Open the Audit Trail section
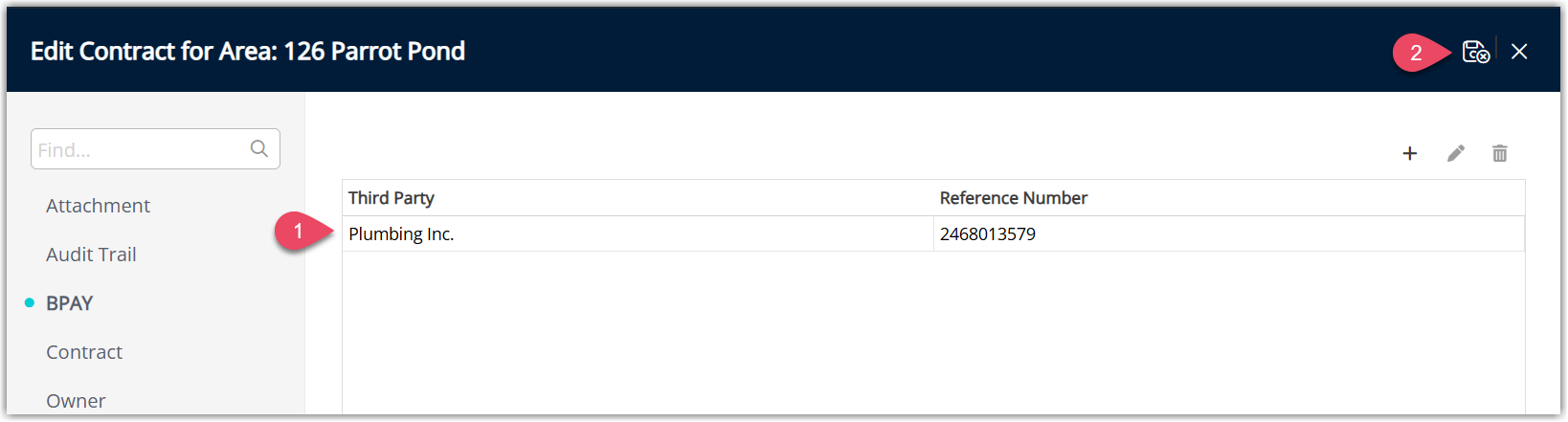The image size is (1568, 422). [91, 255]
